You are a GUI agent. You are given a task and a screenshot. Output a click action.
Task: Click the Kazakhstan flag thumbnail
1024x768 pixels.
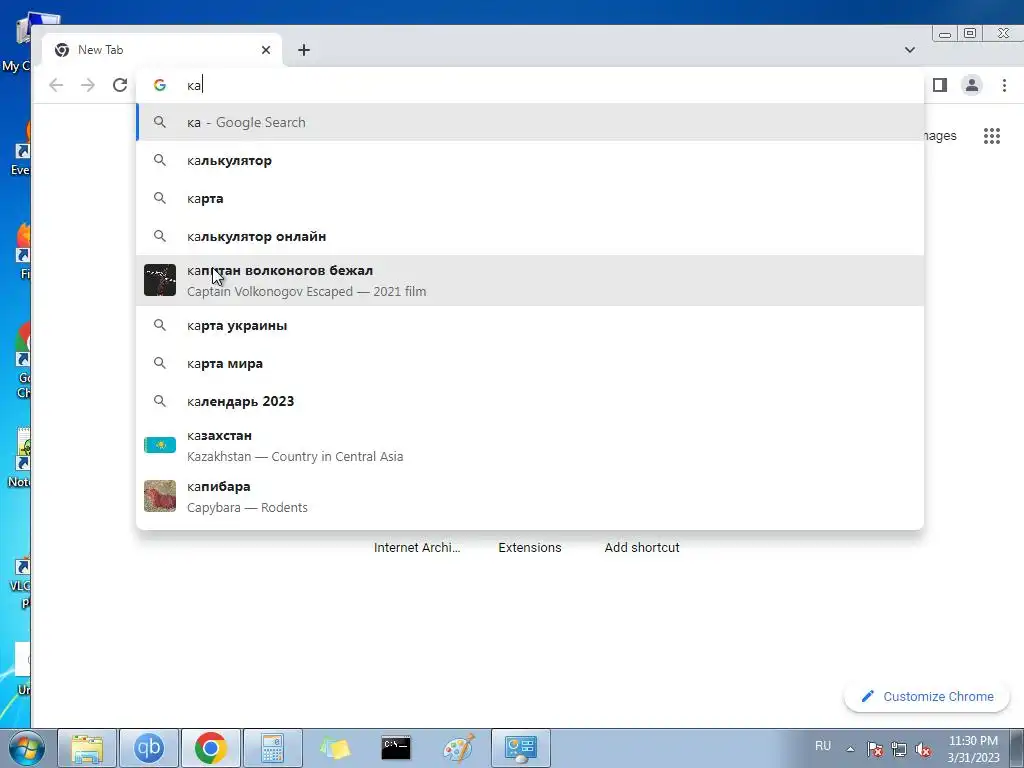[160, 445]
